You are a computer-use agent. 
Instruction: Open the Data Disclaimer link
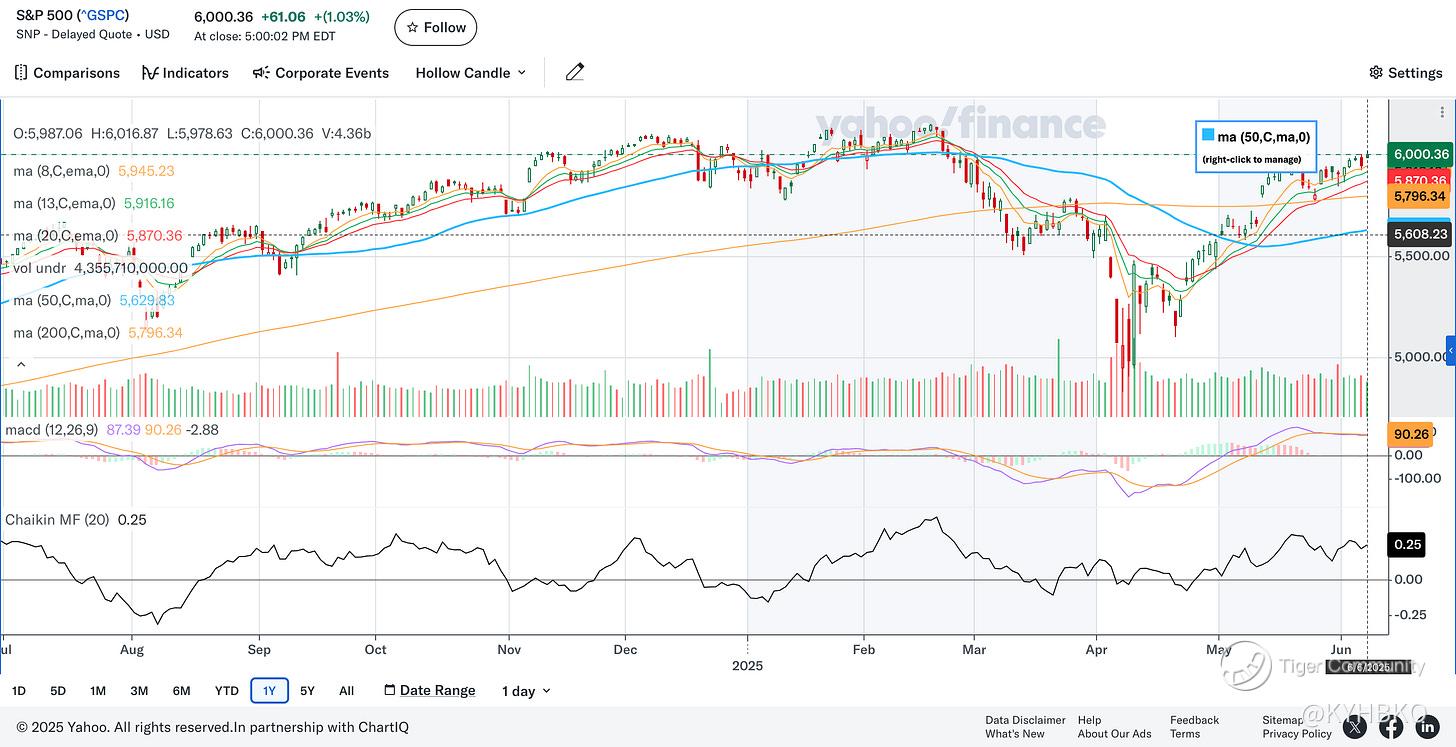pos(1025,720)
